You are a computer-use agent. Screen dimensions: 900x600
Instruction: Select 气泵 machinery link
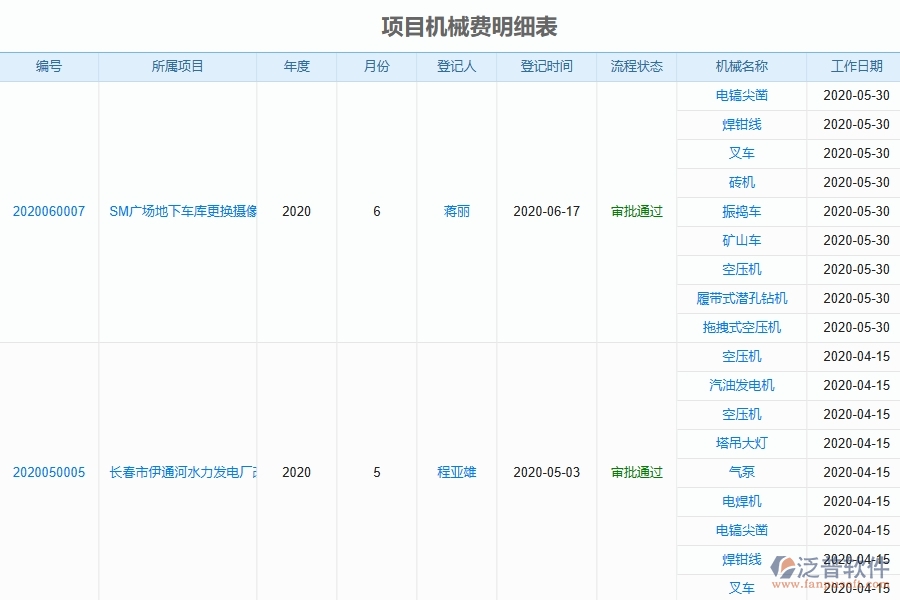(740, 472)
